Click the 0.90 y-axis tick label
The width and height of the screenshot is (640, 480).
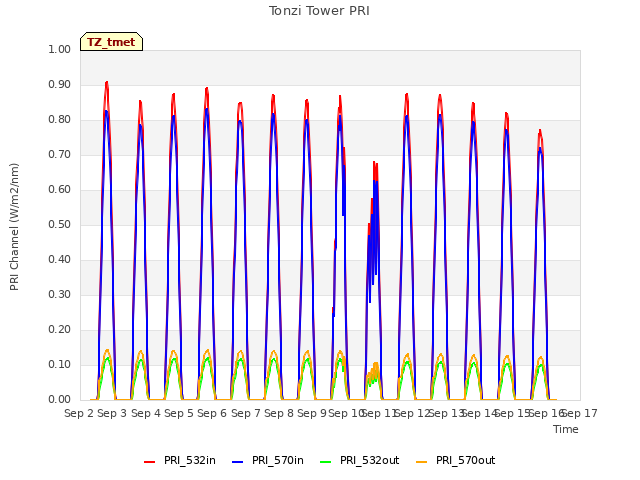point(60,84)
